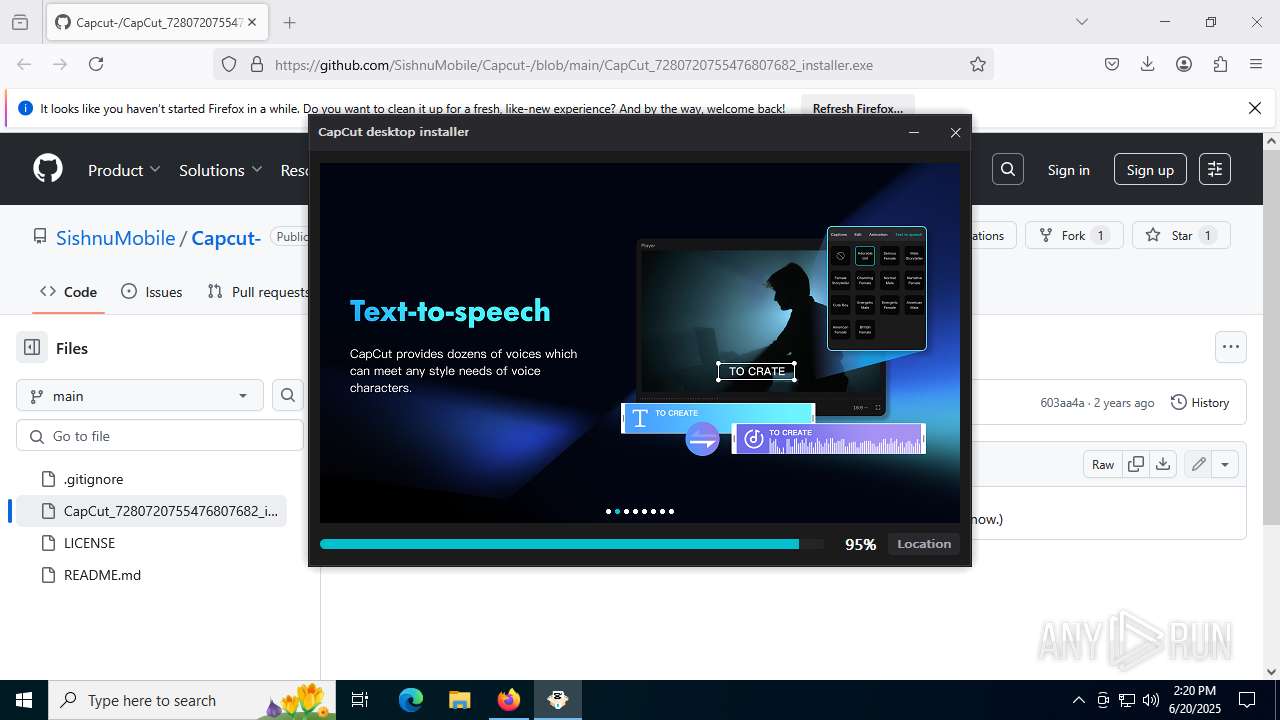Switch to the Issues tab
The image size is (1280, 720).
coord(152,292)
